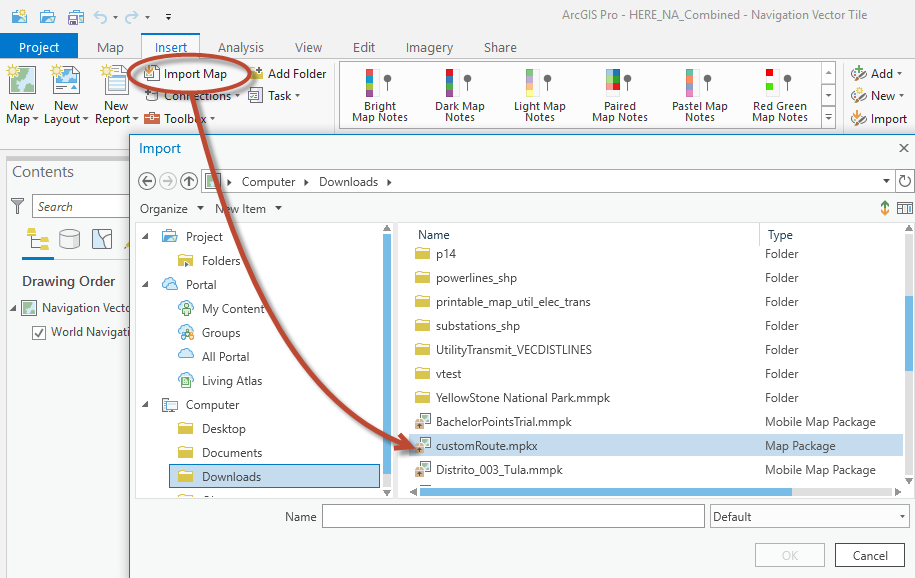
Task: Sort file list by Type column
Action: (780, 235)
